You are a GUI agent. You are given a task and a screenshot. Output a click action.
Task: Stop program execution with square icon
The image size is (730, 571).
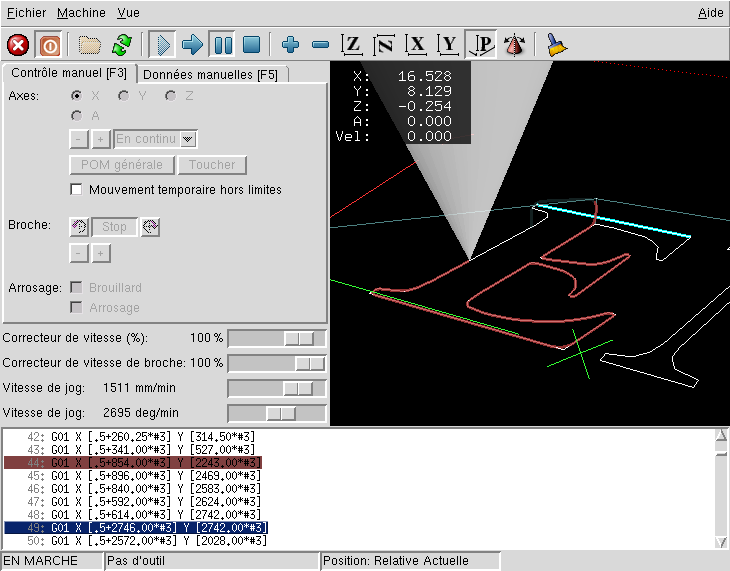point(252,45)
